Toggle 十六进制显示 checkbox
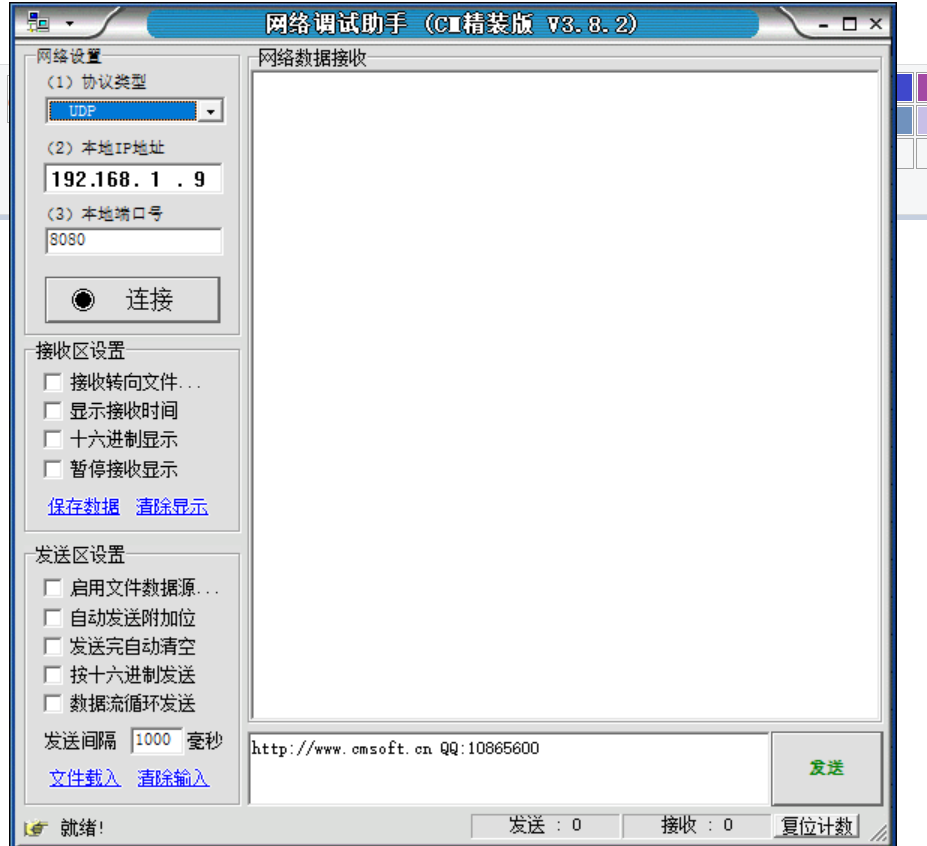The image size is (927, 846). click(x=53, y=439)
